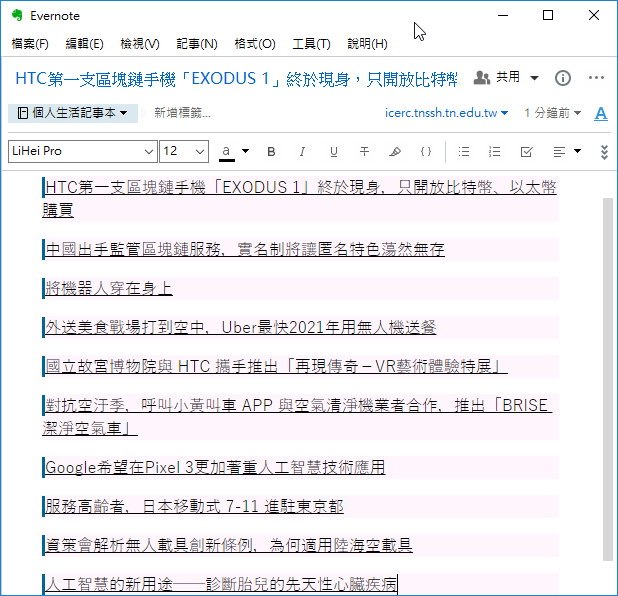Open the note info button
Image resolution: width=618 pixels, height=596 pixels.
click(563, 78)
